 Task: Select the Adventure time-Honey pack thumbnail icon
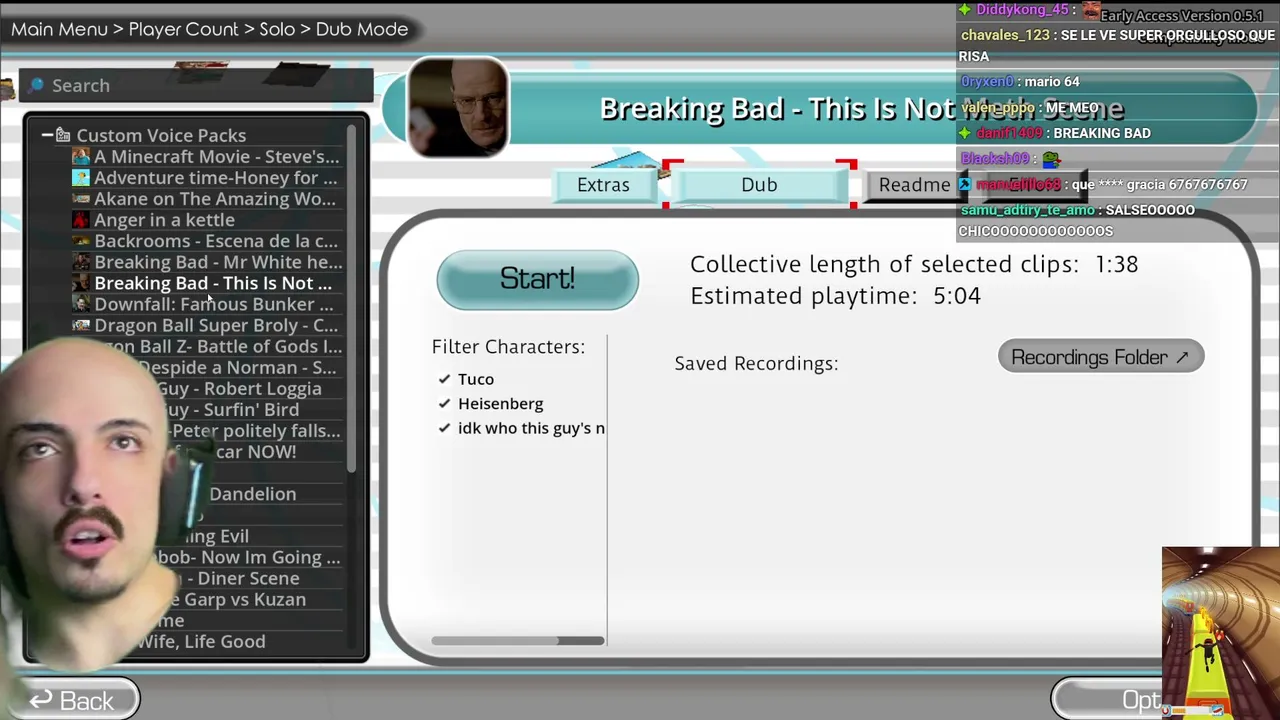pos(81,178)
